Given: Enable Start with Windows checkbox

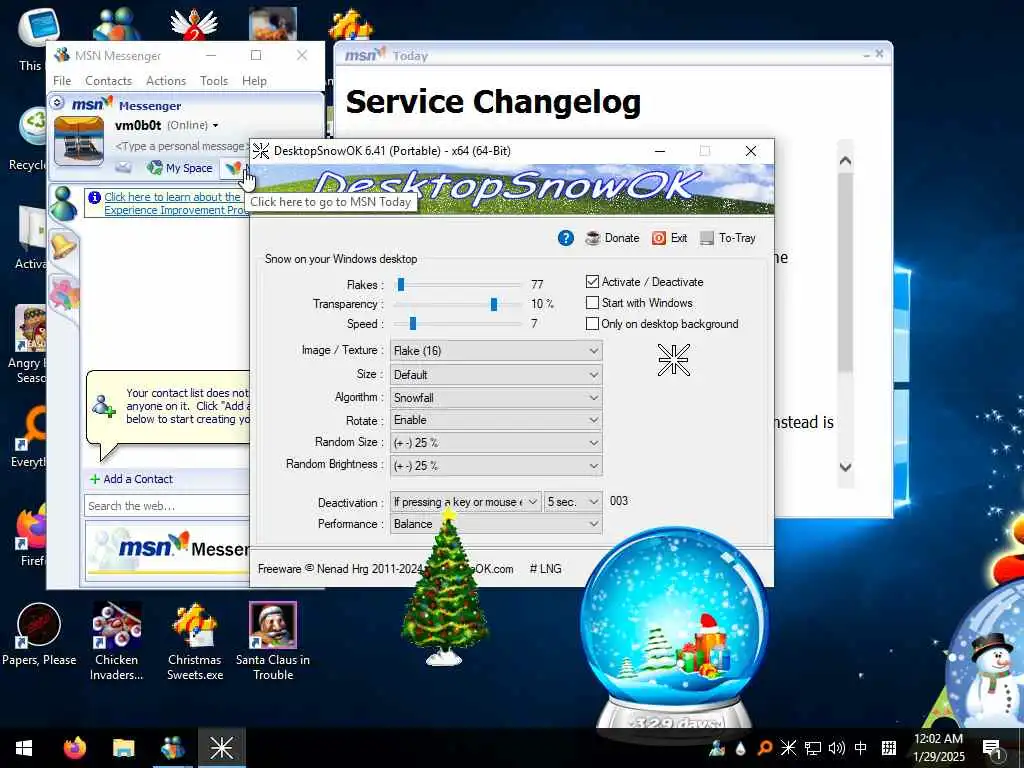Looking at the screenshot, I should (592, 303).
